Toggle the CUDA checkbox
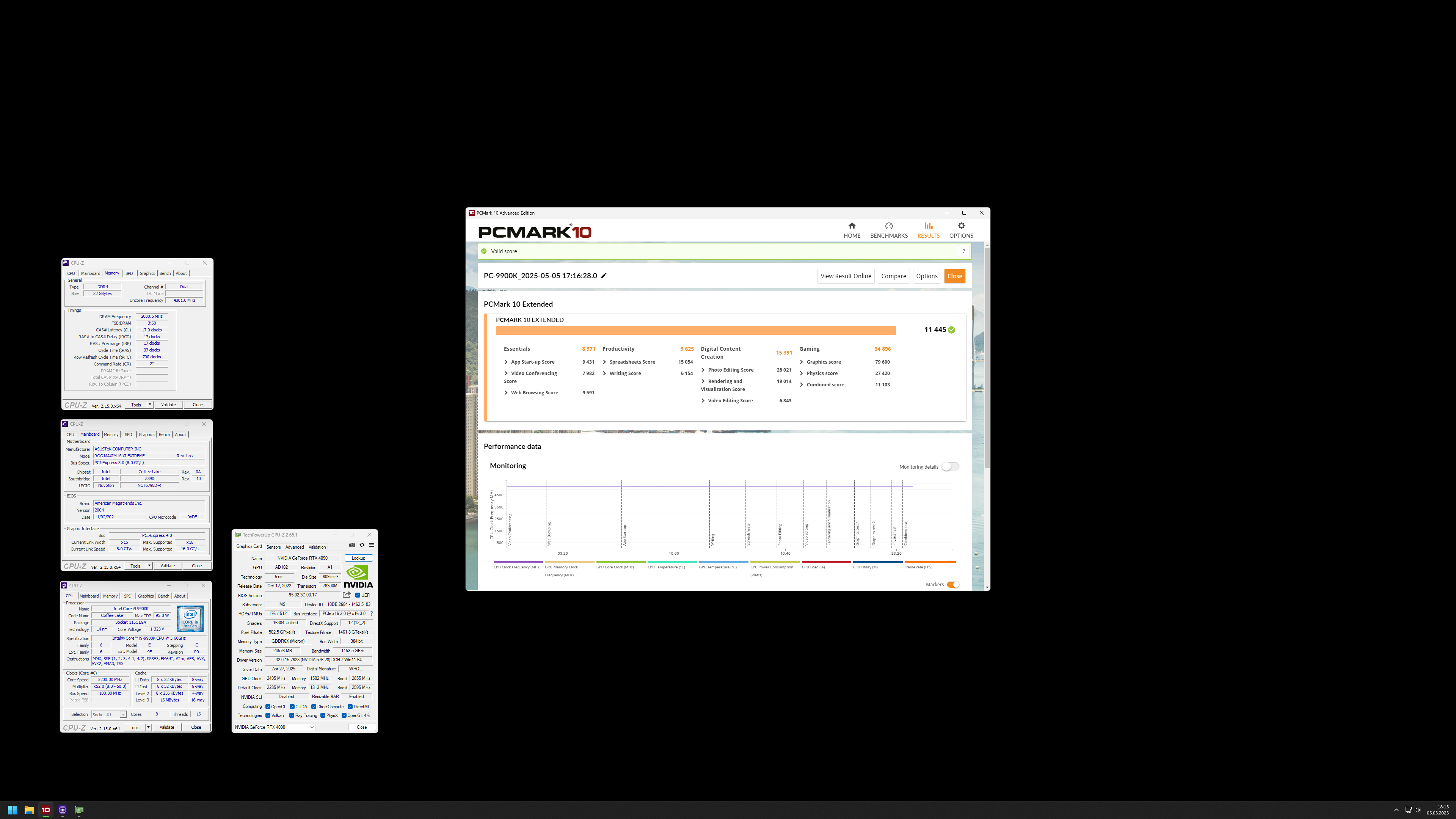Viewport: 1456px width, 819px height. (x=292, y=706)
